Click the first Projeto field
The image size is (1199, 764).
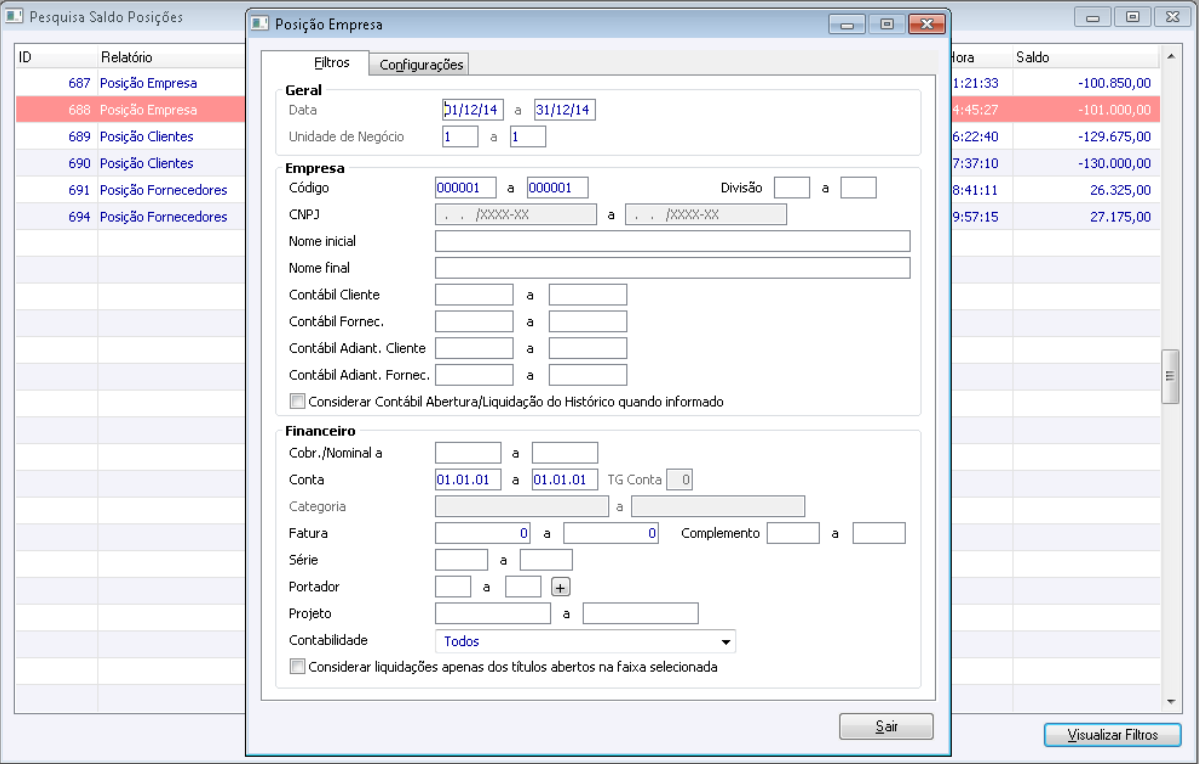coord(492,614)
